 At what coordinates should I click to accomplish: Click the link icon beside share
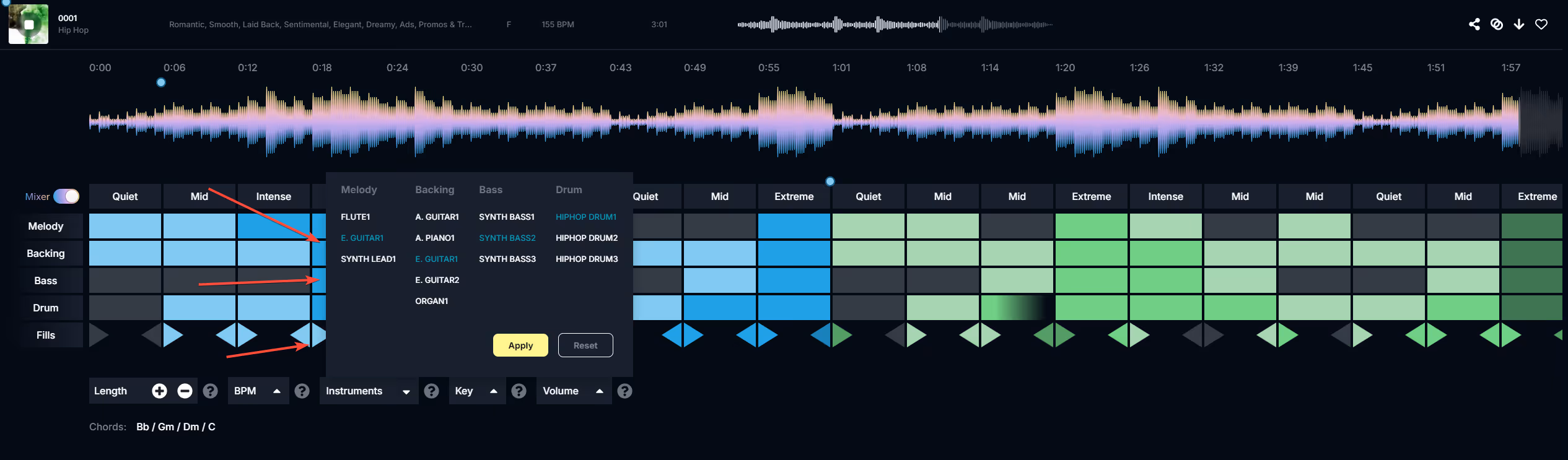tap(1497, 24)
